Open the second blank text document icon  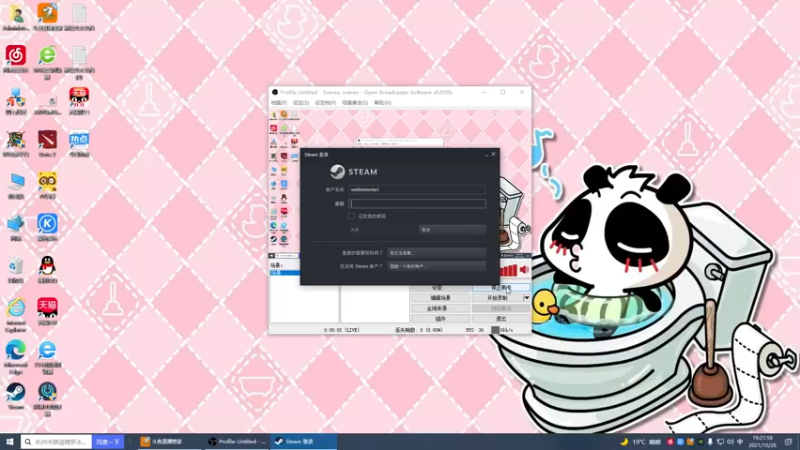(x=79, y=56)
